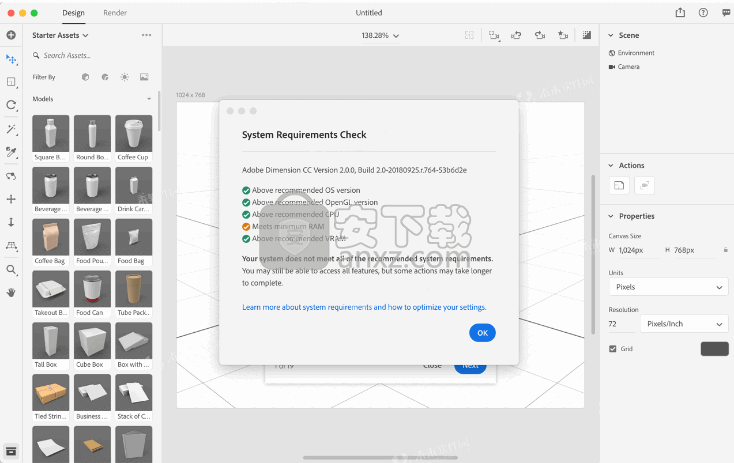Filter assets by Images icon
The height and width of the screenshot is (463, 734).
click(144, 77)
